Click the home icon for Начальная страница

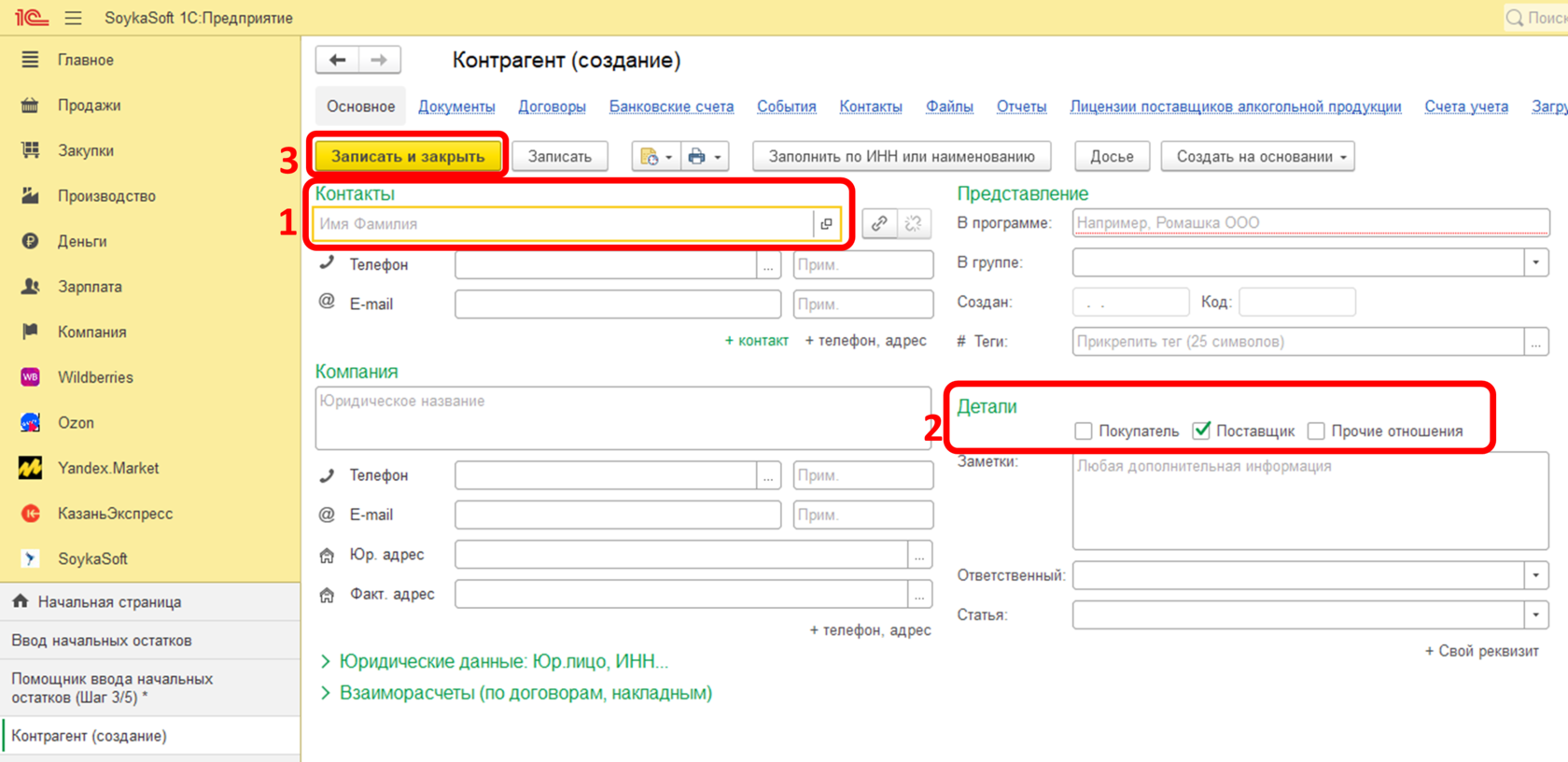(21, 601)
